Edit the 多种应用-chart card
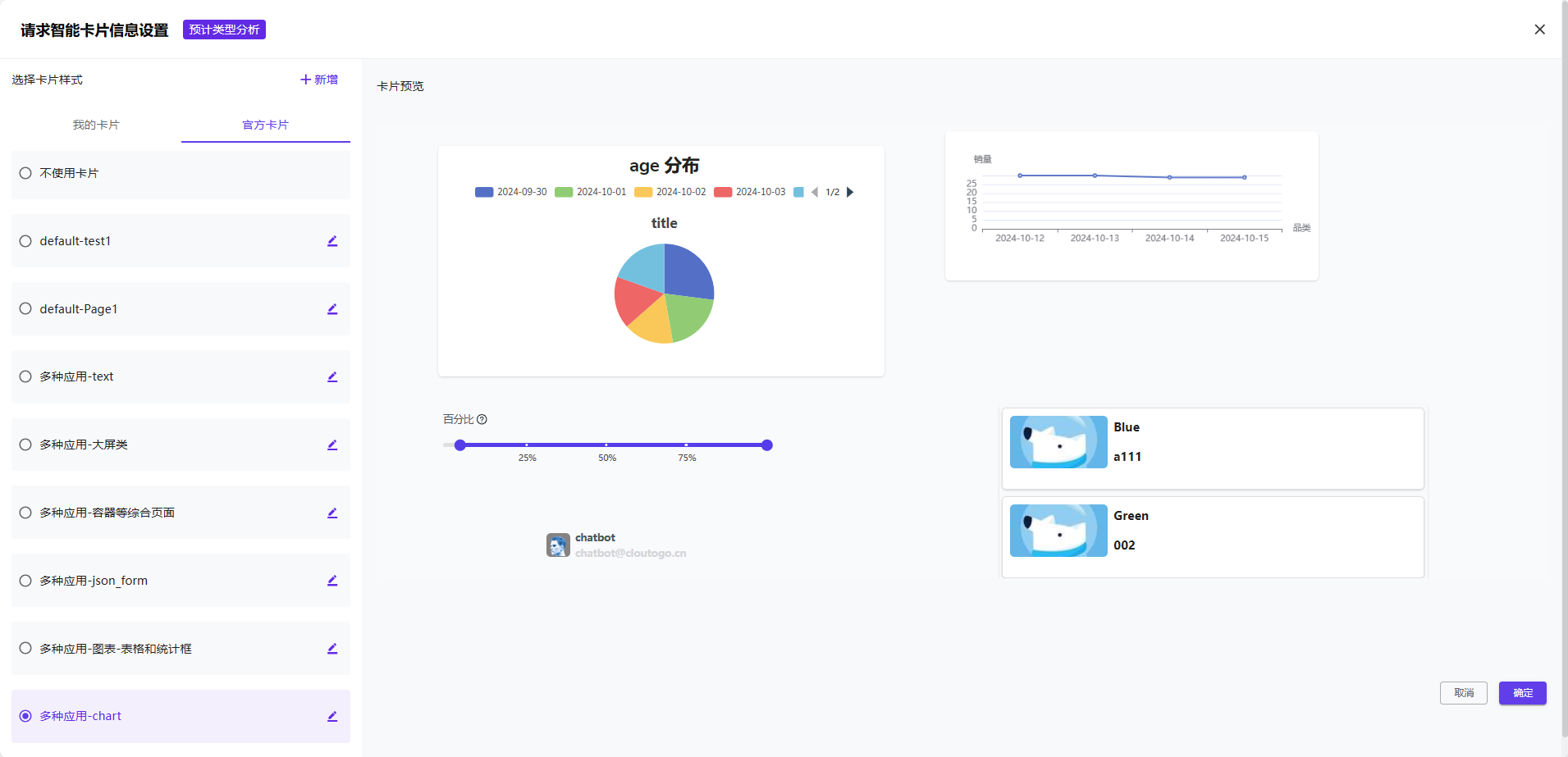1568x757 pixels. (x=332, y=717)
